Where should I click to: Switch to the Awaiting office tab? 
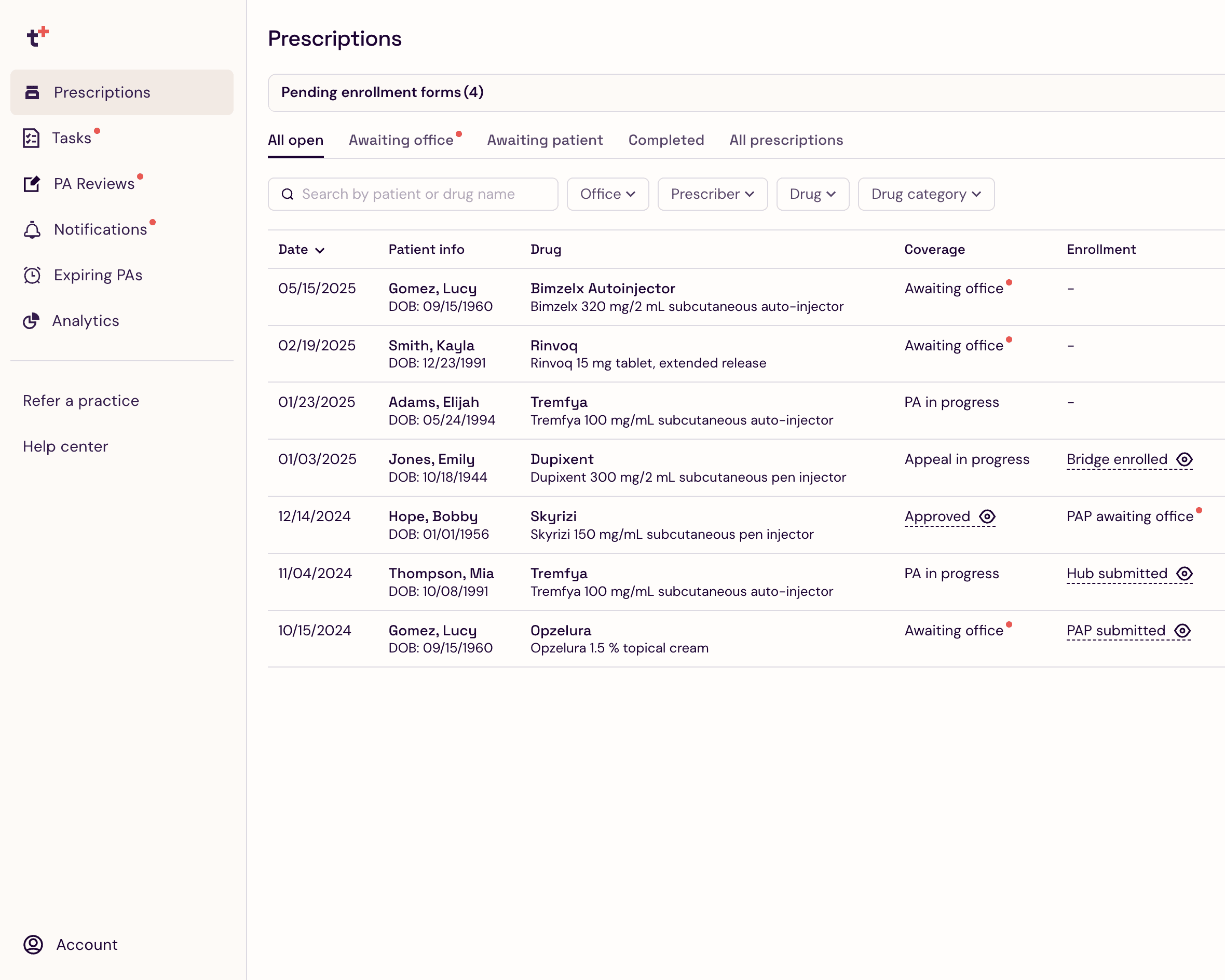click(401, 140)
